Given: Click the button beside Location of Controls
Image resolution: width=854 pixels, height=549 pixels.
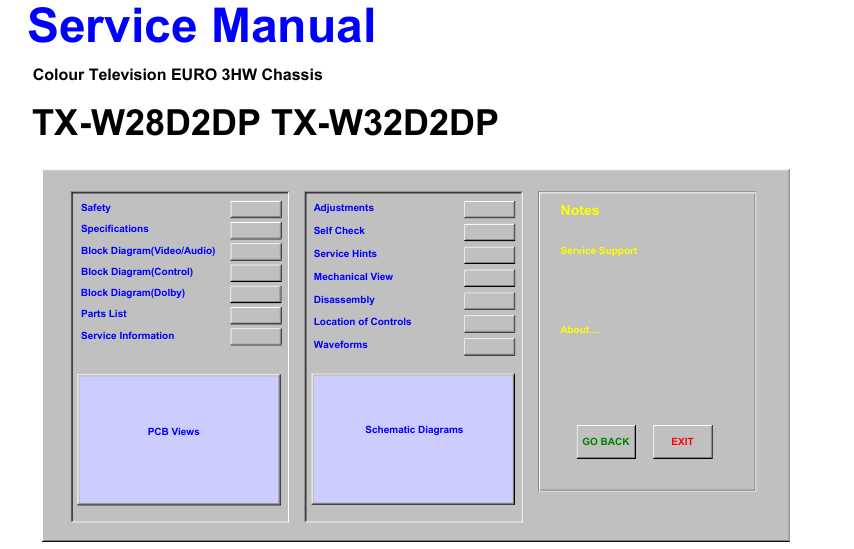Looking at the screenshot, I should (489, 324).
